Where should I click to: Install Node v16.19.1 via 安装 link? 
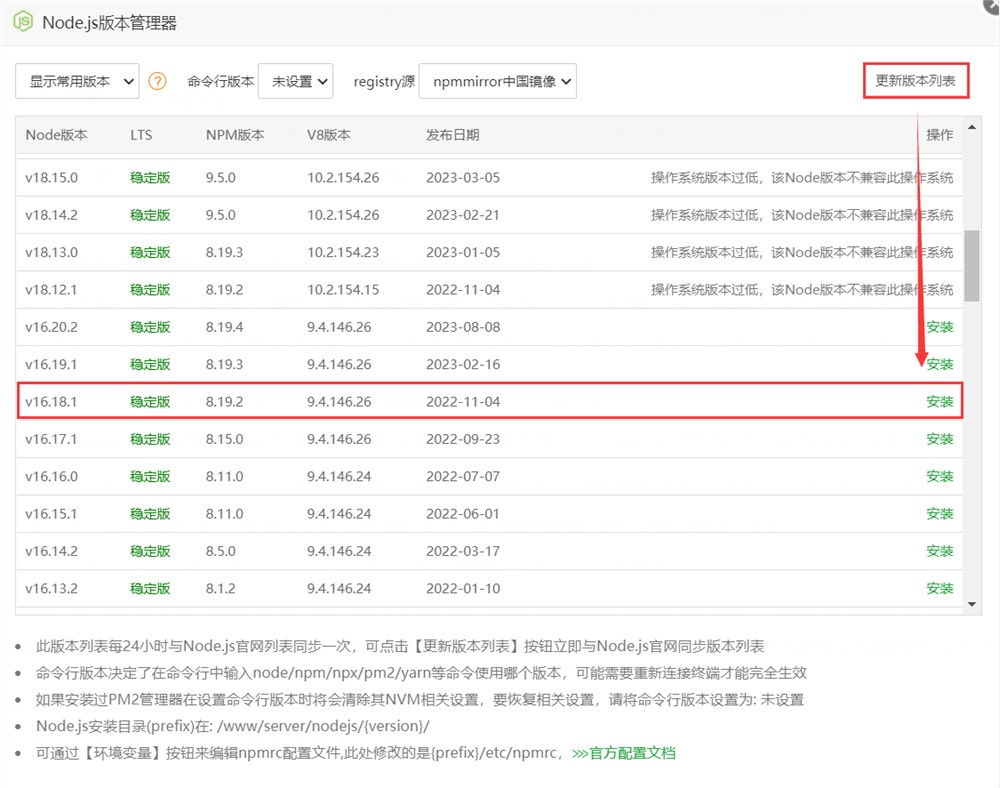click(x=939, y=364)
